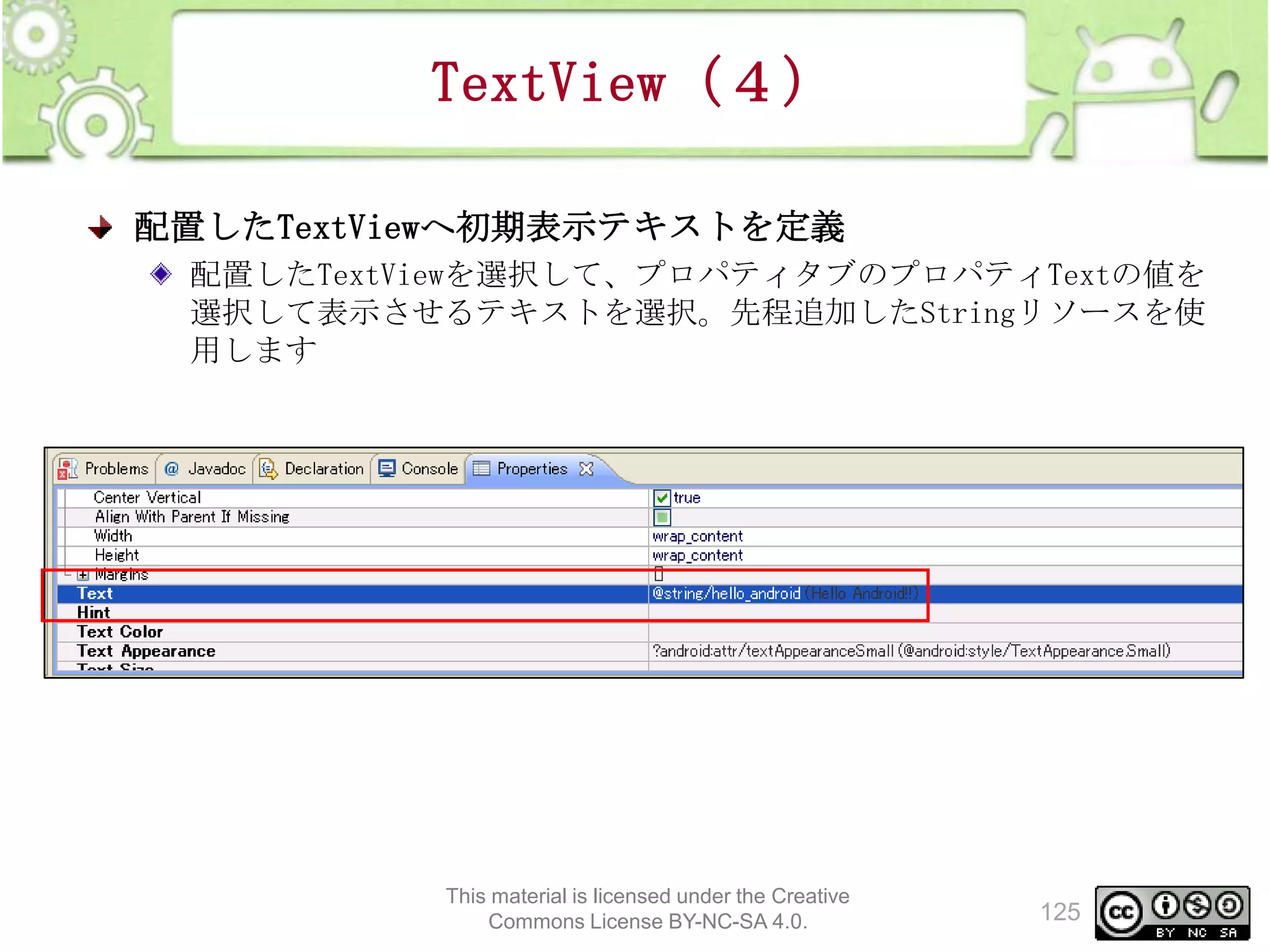Select the Width property name
Viewport: 1270px width, 952px height.
pos(113,536)
